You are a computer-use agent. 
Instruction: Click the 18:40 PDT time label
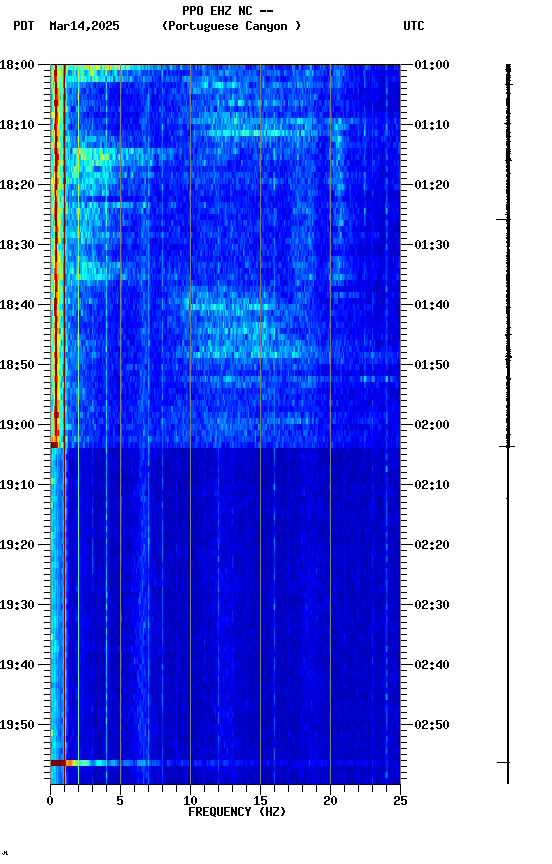tap(17, 305)
